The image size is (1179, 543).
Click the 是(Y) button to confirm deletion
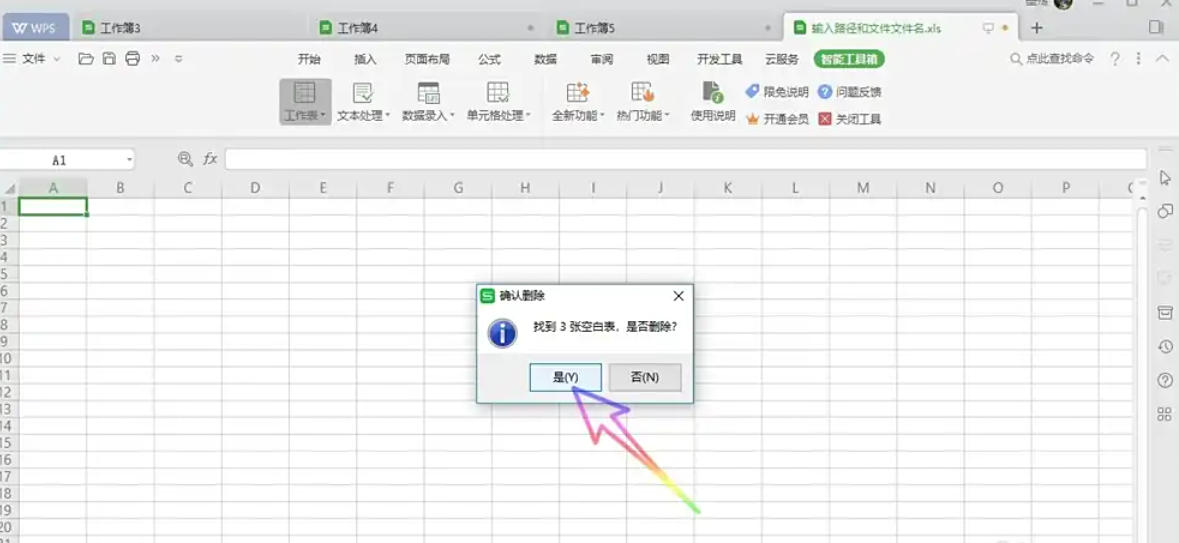pos(565,378)
